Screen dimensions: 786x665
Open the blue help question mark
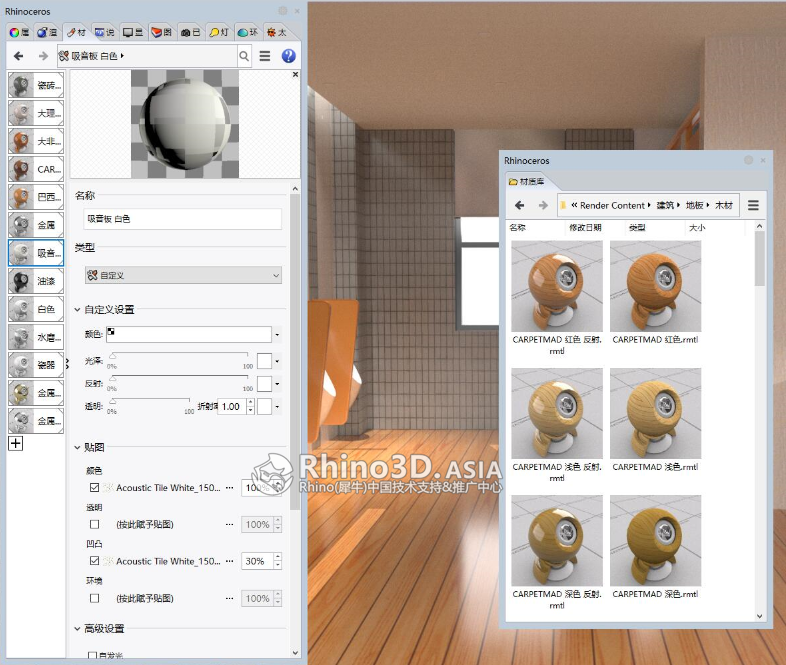[288, 56]
